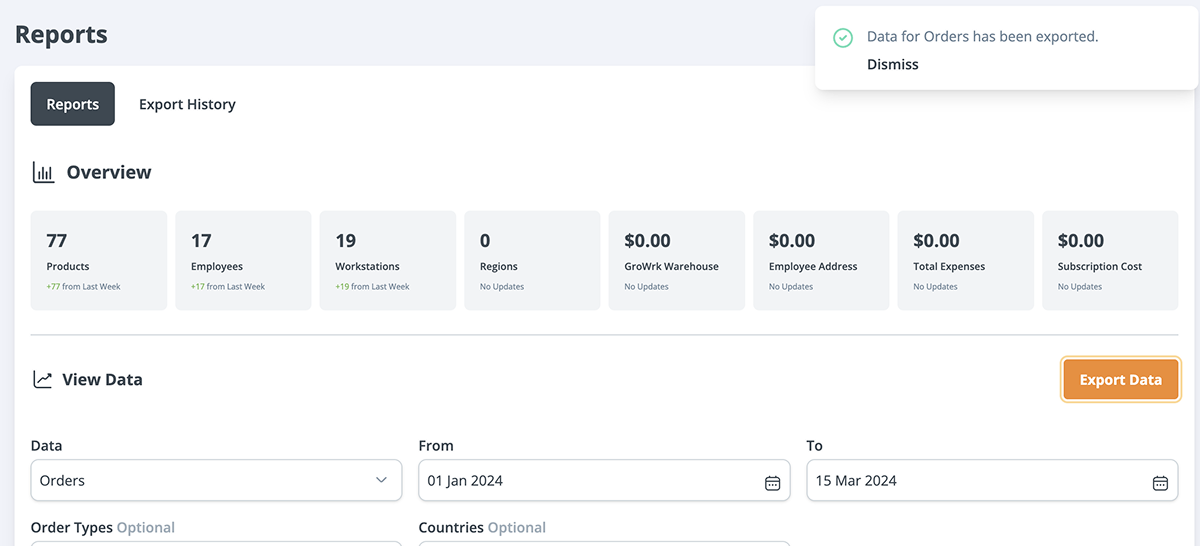Open the Orders data type selector
Screen dimensions: 1200x546
200,481
